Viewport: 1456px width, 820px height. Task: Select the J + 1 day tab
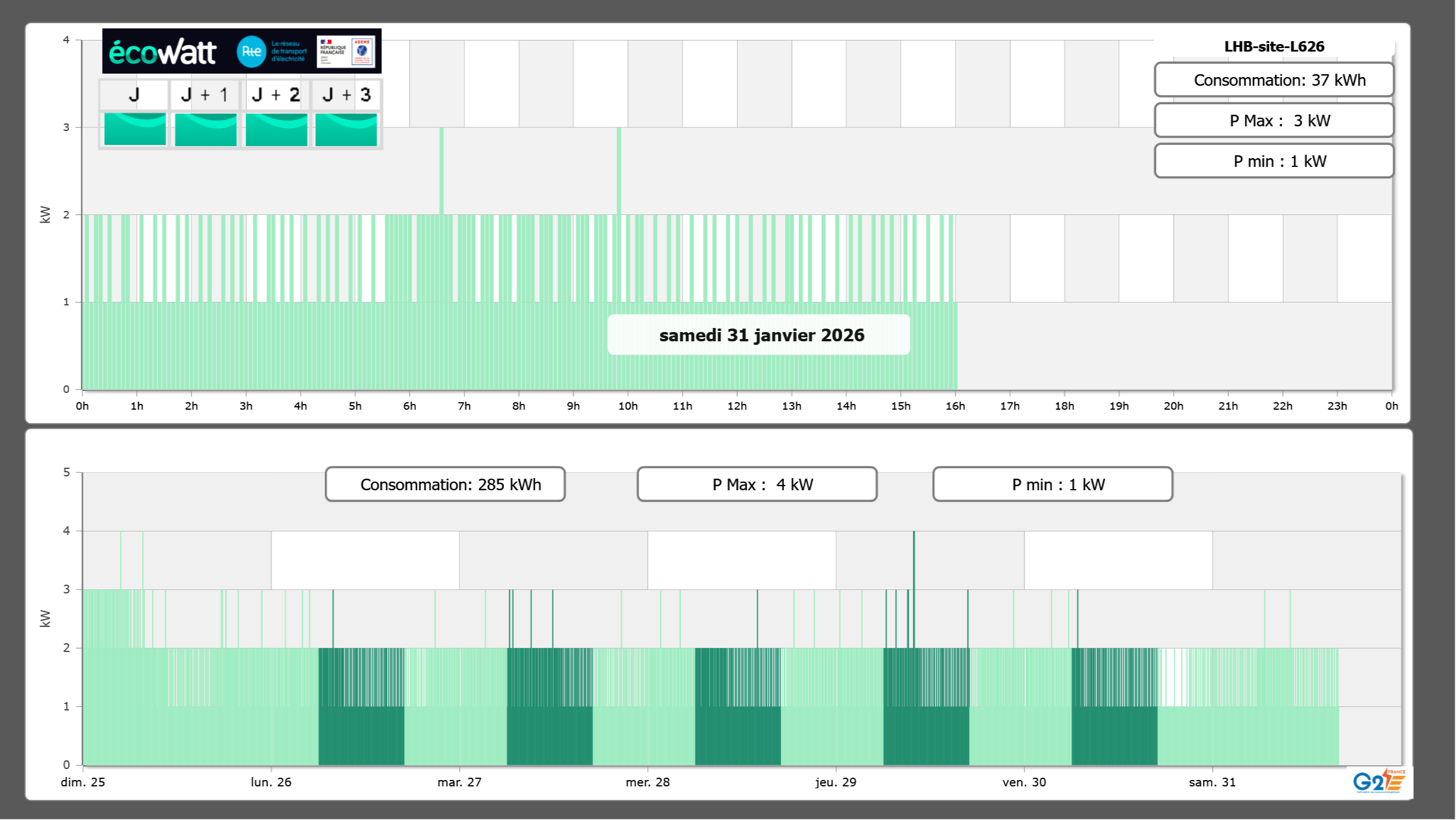[205, 95]
